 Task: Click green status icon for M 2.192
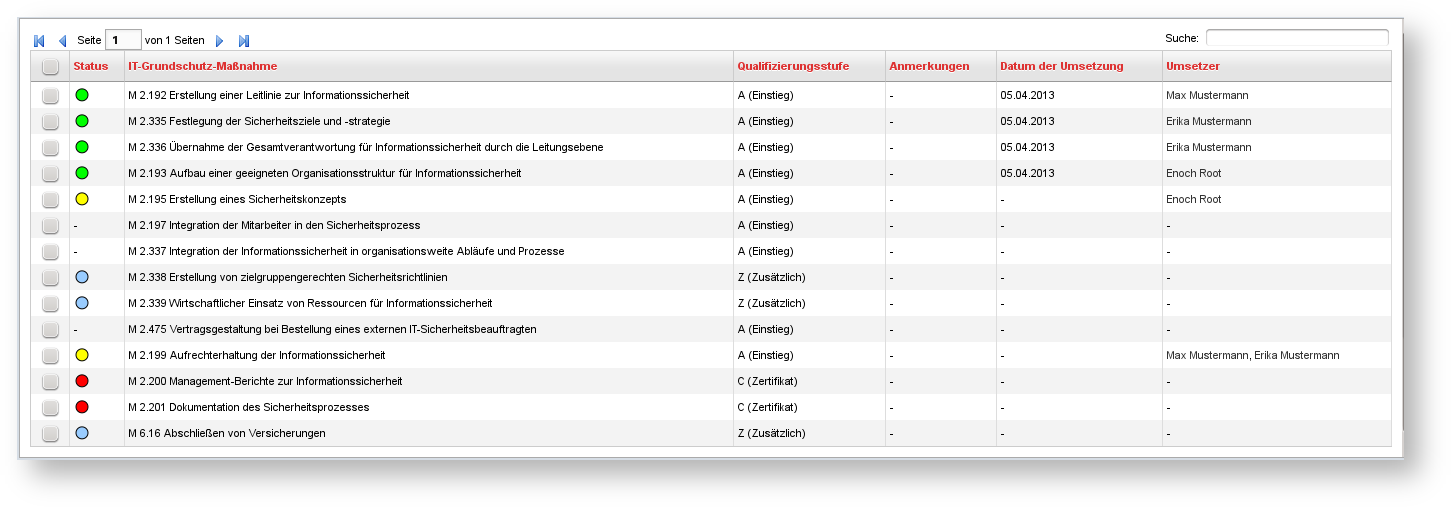82,95
